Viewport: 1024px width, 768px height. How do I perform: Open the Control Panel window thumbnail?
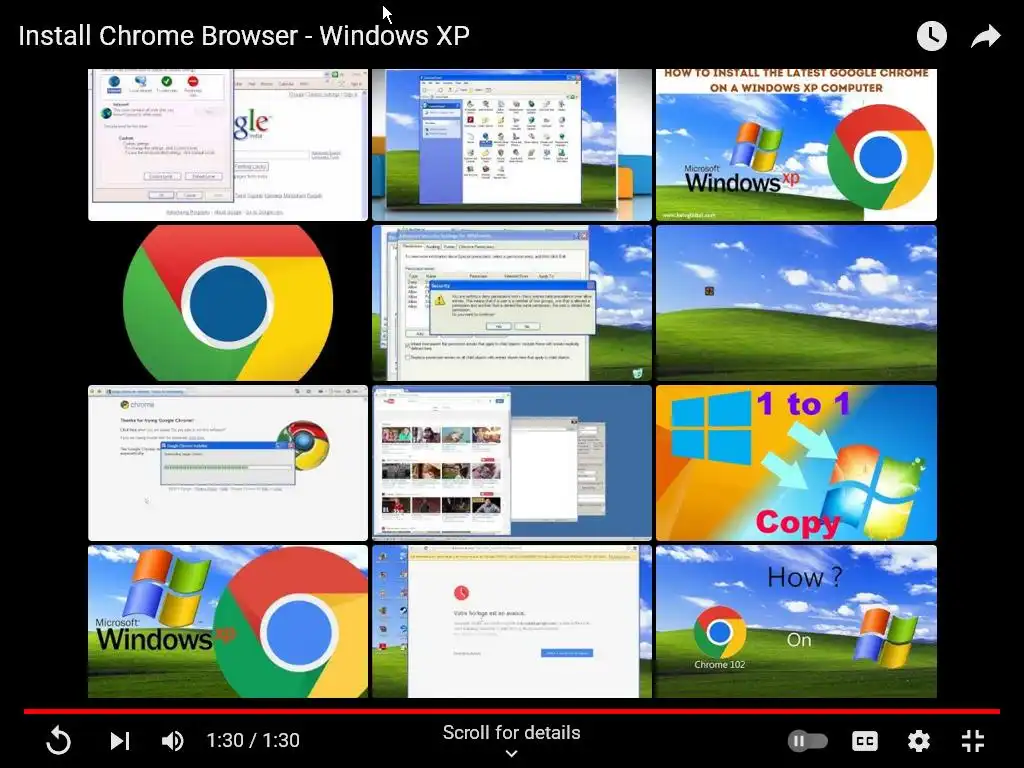click(512, 145)
